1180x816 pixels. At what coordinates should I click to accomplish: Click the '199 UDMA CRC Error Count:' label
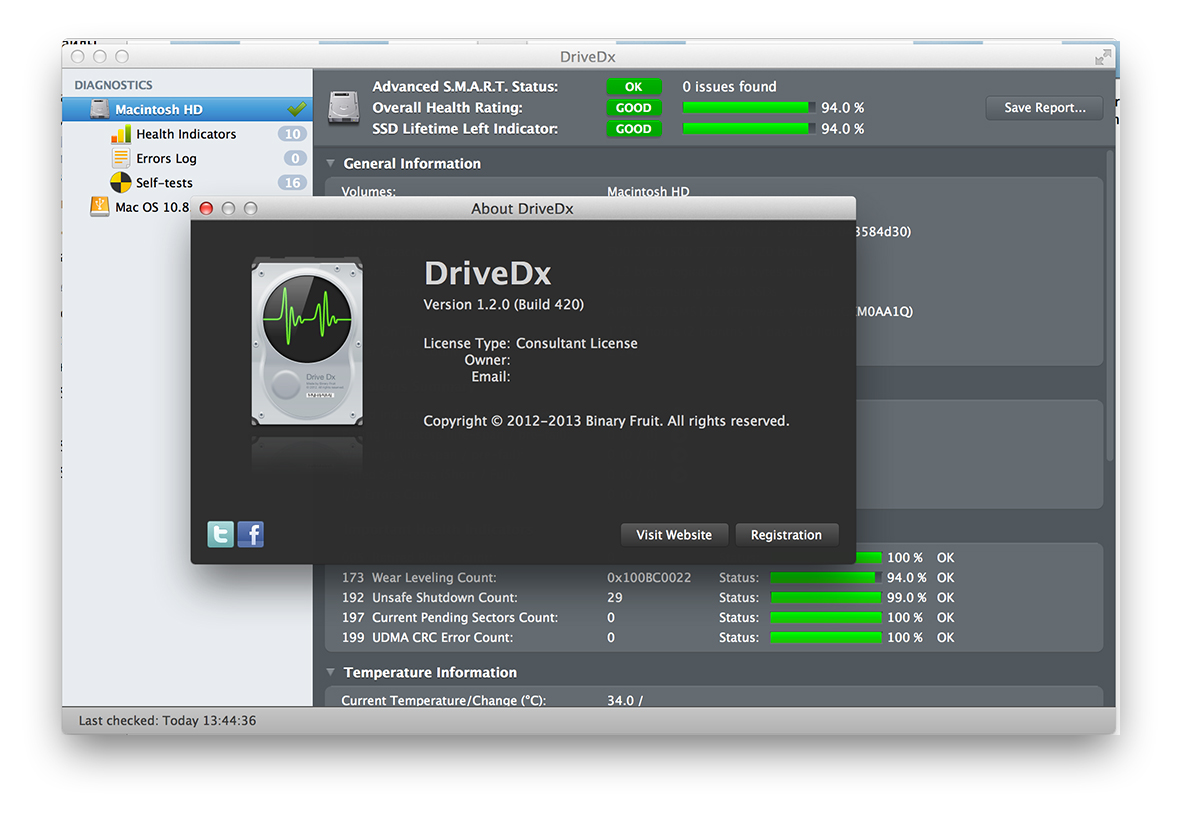[x=427, y=638]
